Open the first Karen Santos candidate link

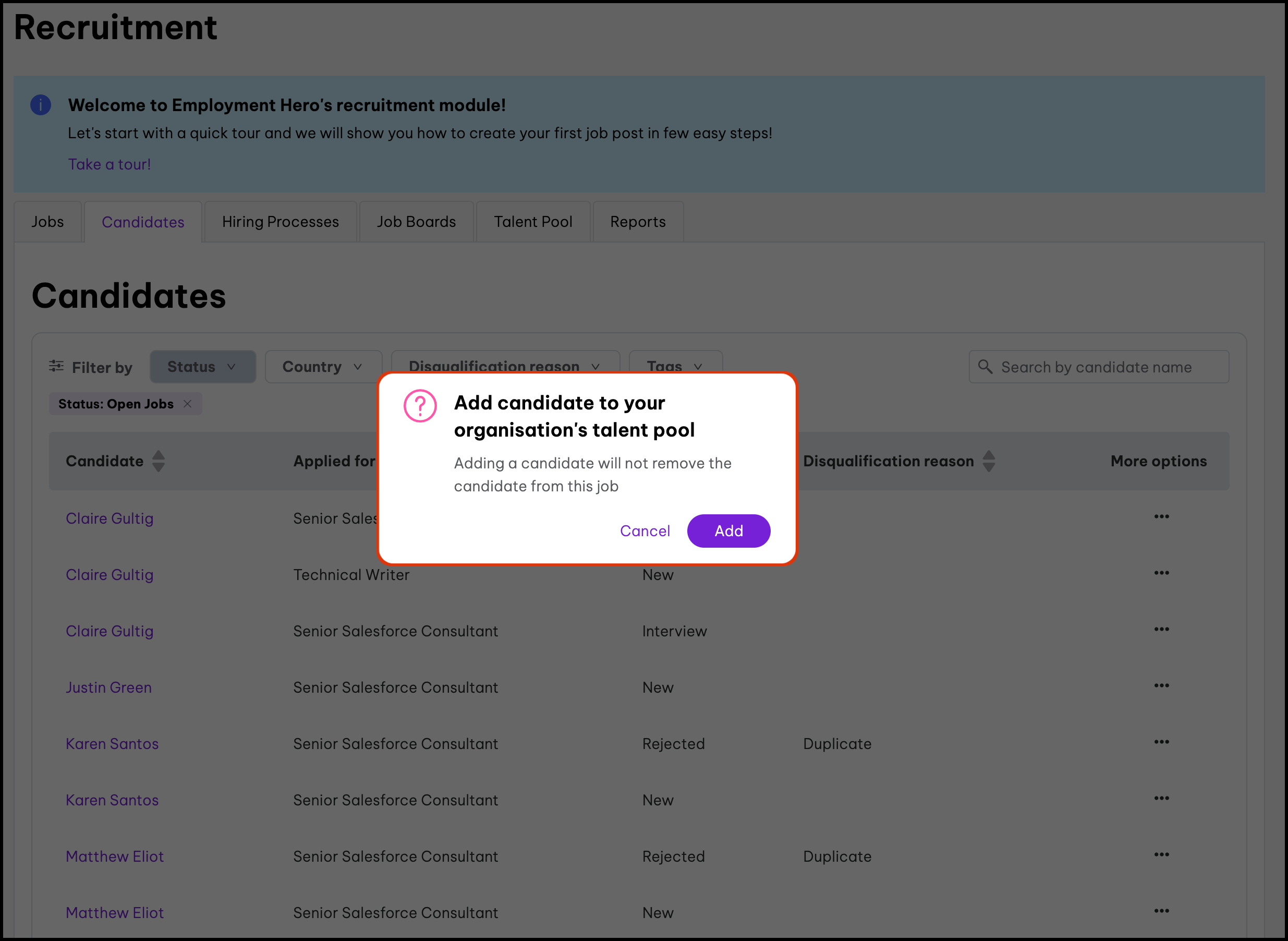pyautogui.click(x=112, y=744)
